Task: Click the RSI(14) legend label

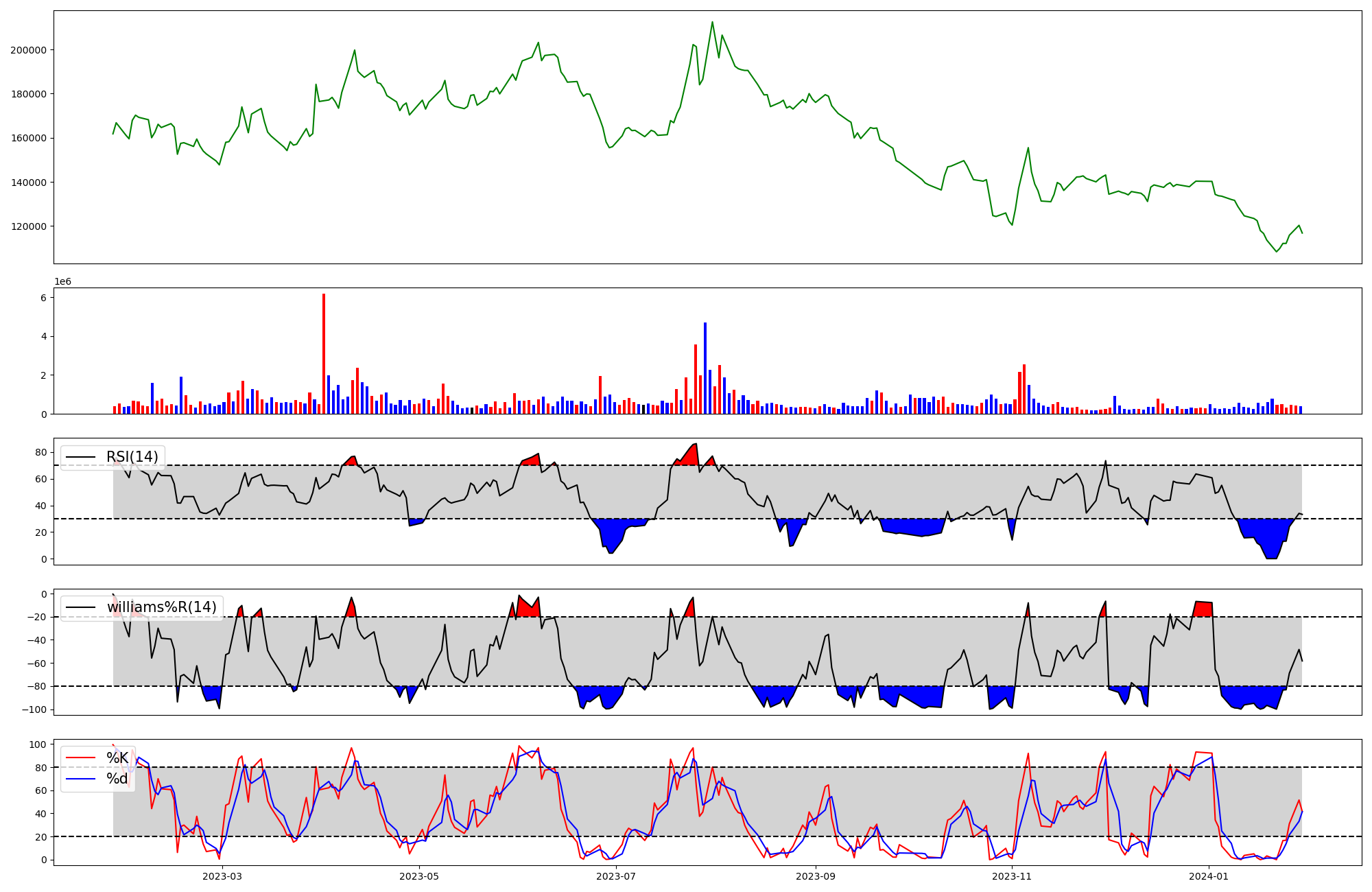Action: point(132,457)
